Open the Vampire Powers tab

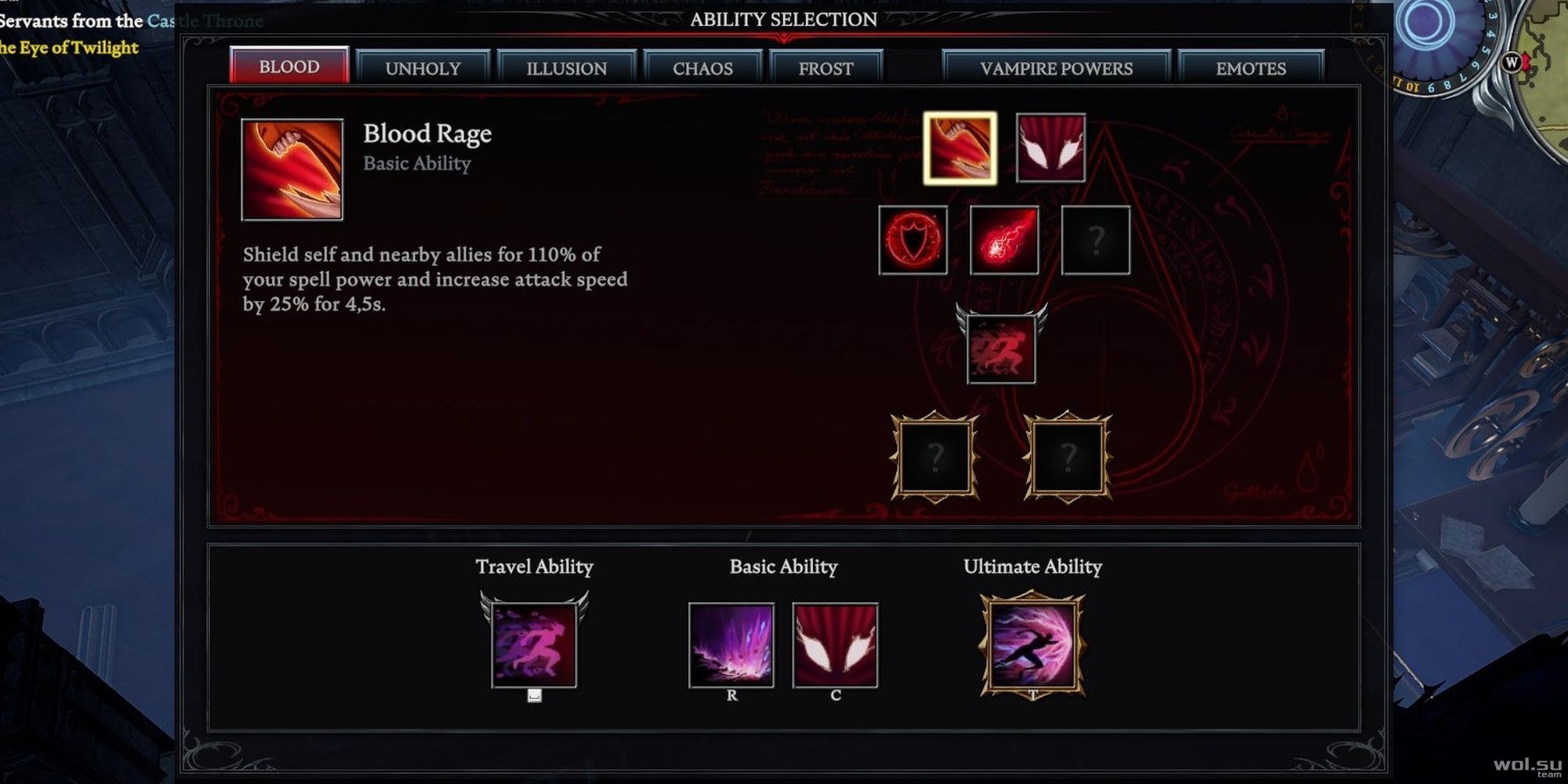[x=1056, y=68]
